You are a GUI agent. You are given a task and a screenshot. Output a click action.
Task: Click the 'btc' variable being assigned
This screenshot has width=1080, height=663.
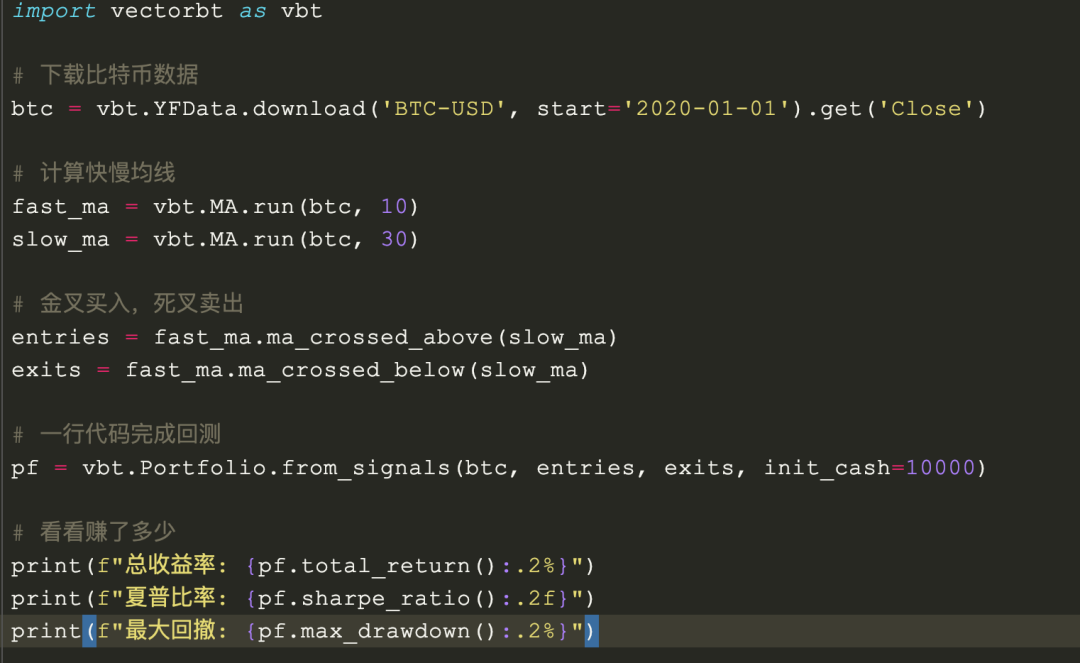pyautogui.click(x=32, y=109)
